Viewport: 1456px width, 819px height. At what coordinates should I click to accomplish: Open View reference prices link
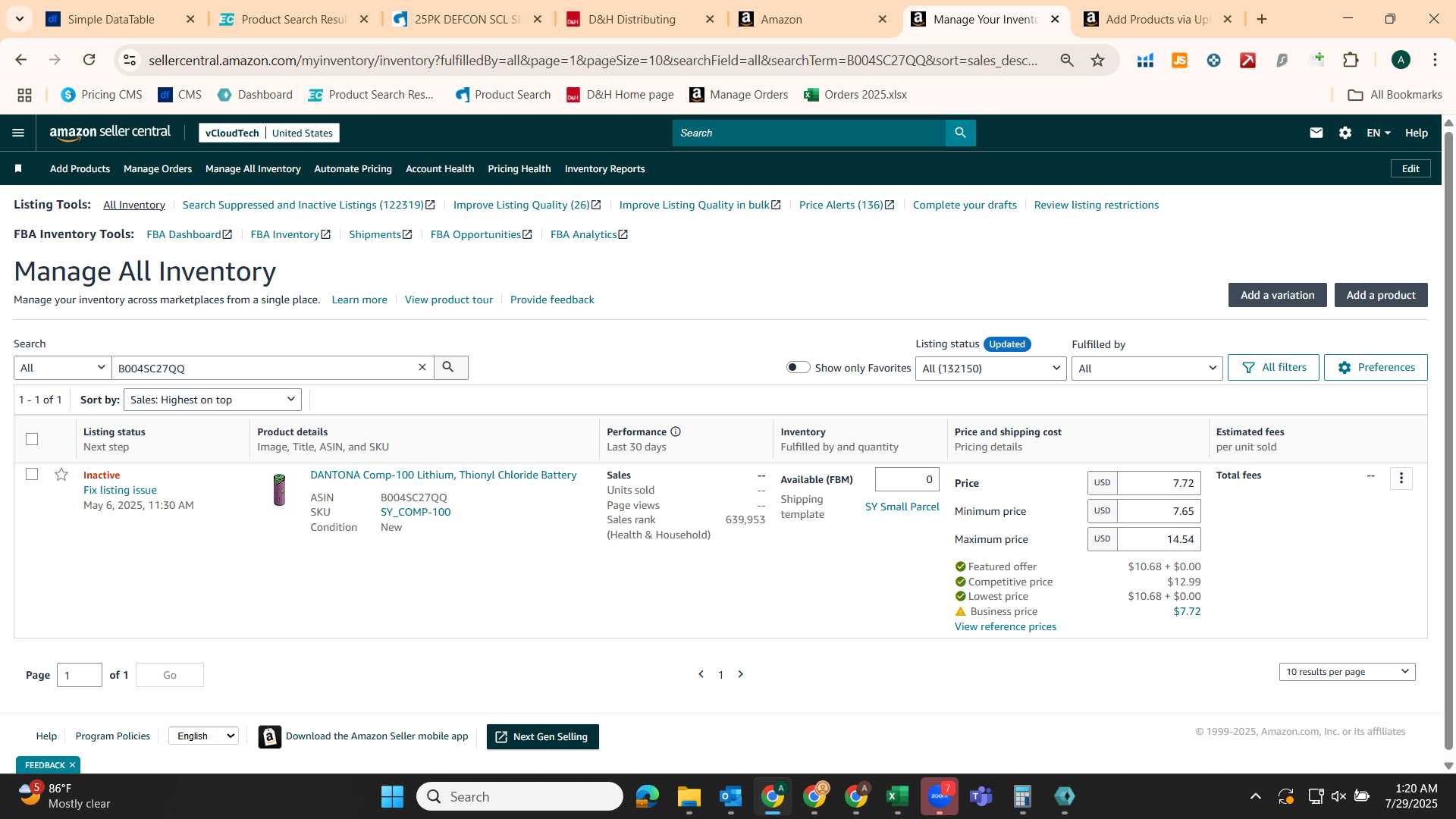point(1005,626)
